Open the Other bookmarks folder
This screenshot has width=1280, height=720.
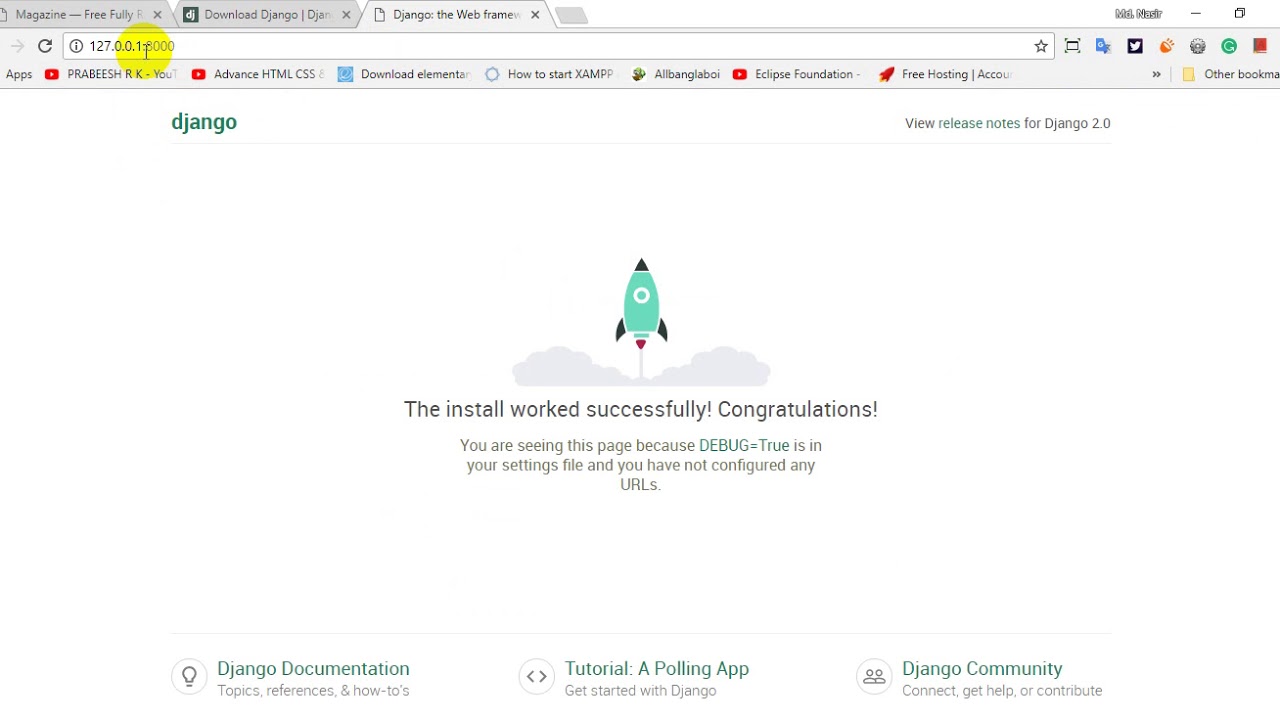[1230, 74]
